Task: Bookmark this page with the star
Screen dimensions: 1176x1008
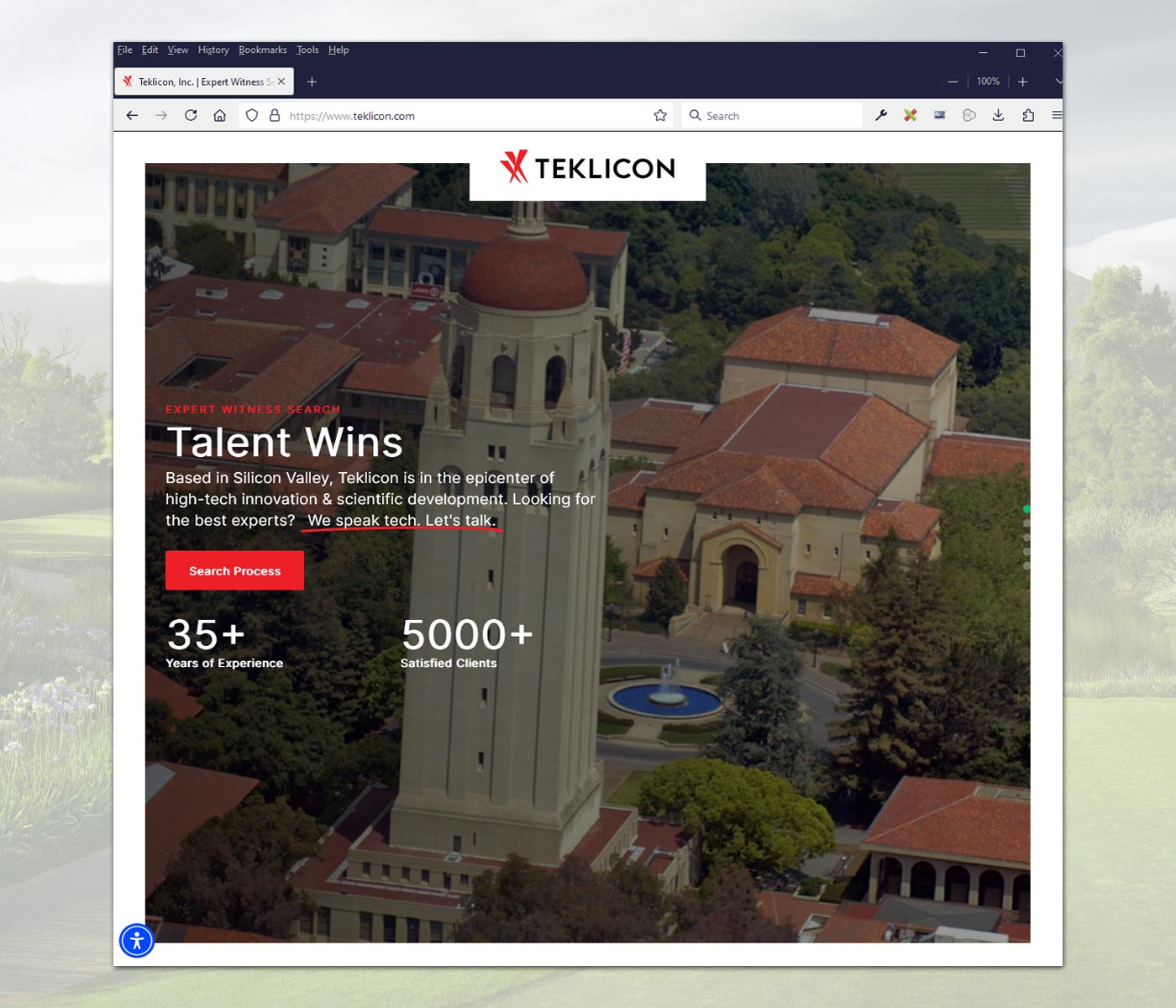Action: [660, 116]
